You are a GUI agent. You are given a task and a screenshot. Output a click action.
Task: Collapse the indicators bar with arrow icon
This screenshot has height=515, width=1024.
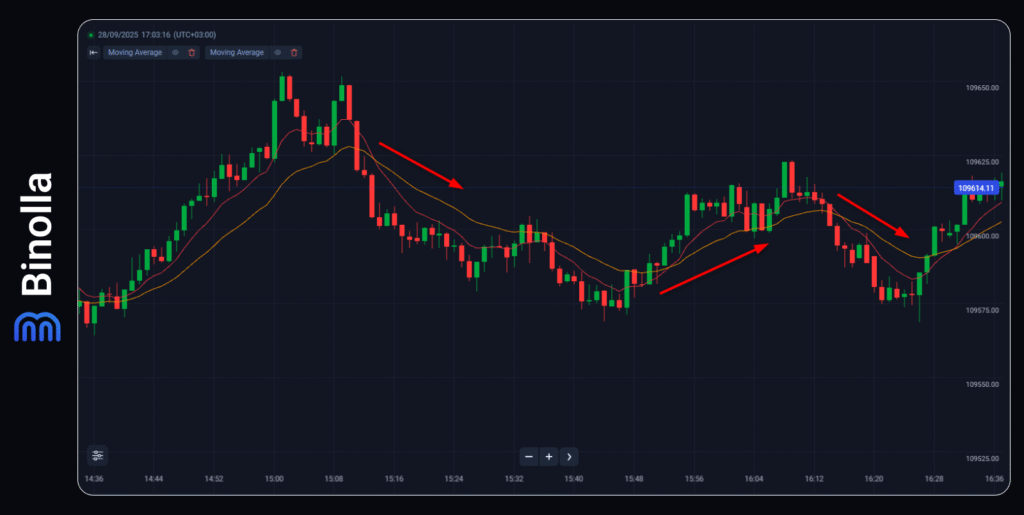(93, 52)
